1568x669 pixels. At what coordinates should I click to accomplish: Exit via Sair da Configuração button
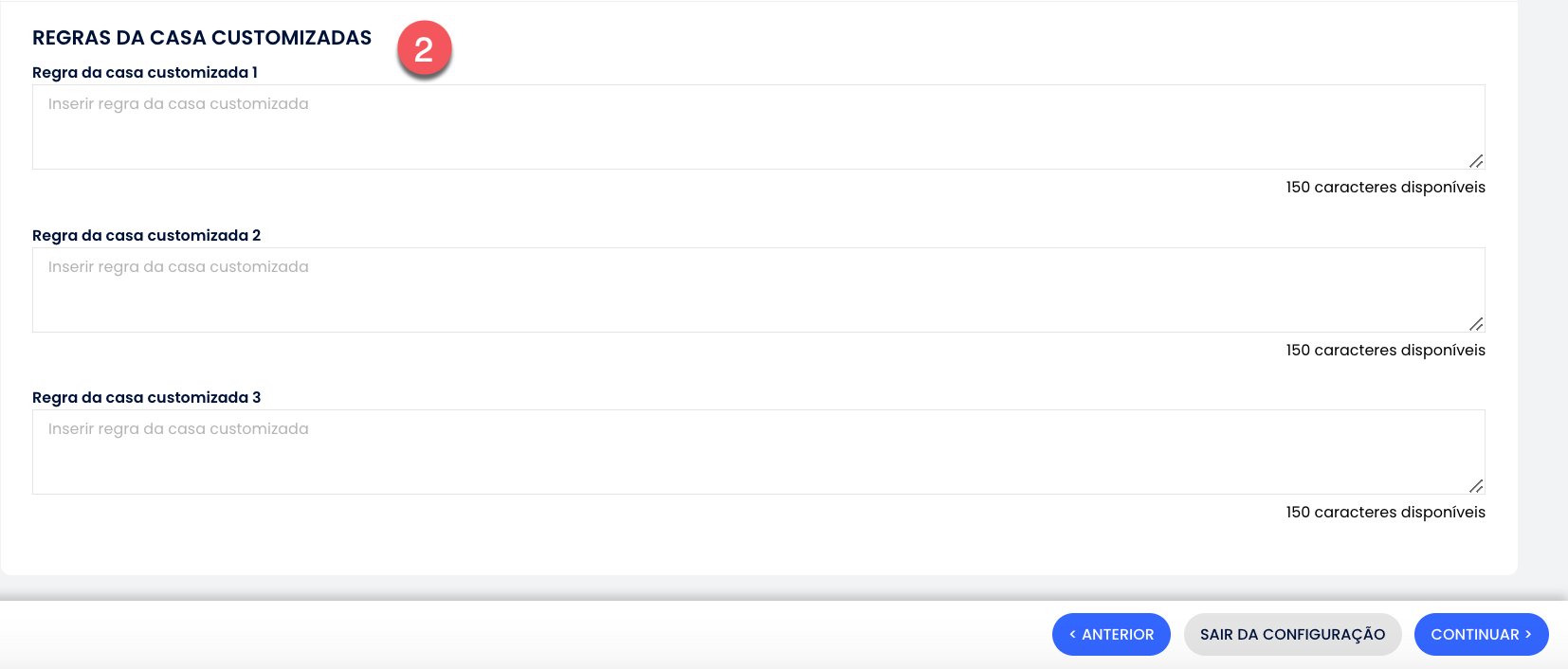point(1292,634)
